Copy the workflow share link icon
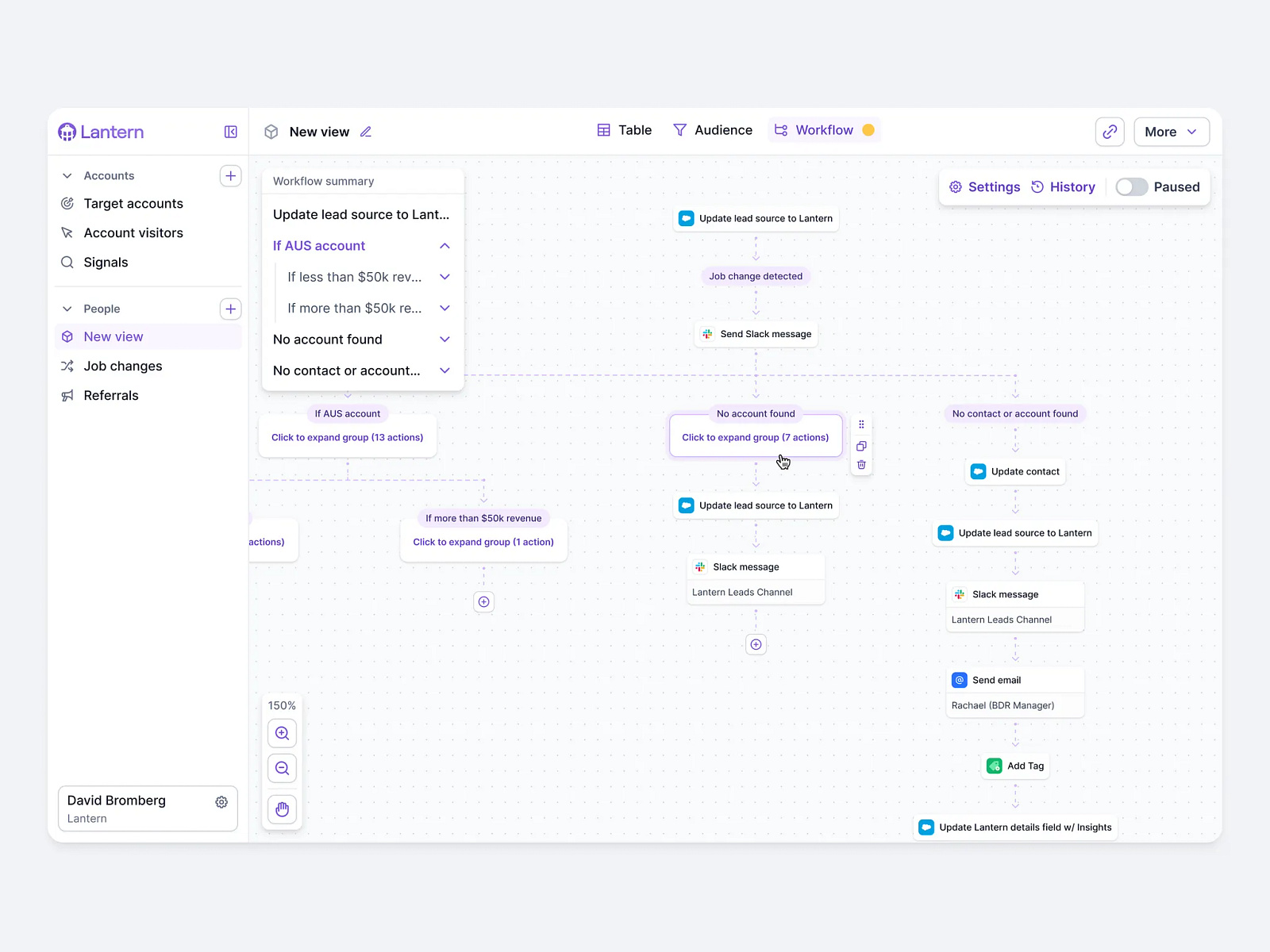Viewport: 1270px width, 952px height. [1110, 132]
